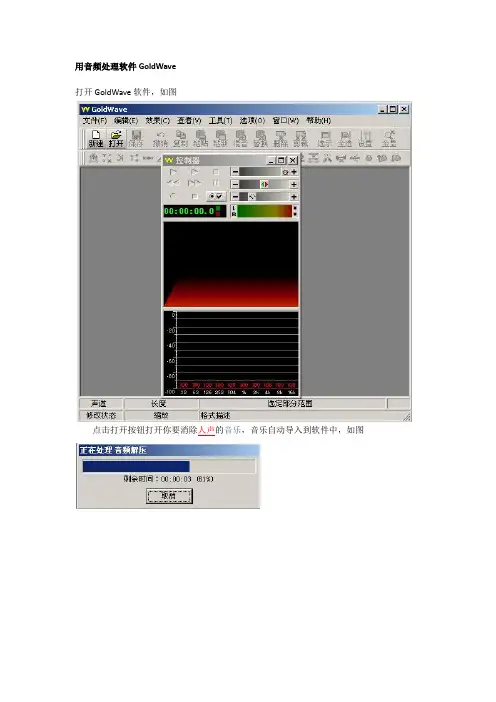Click the 粘新 (Paste New) toolbar icon

click(220, 138)
